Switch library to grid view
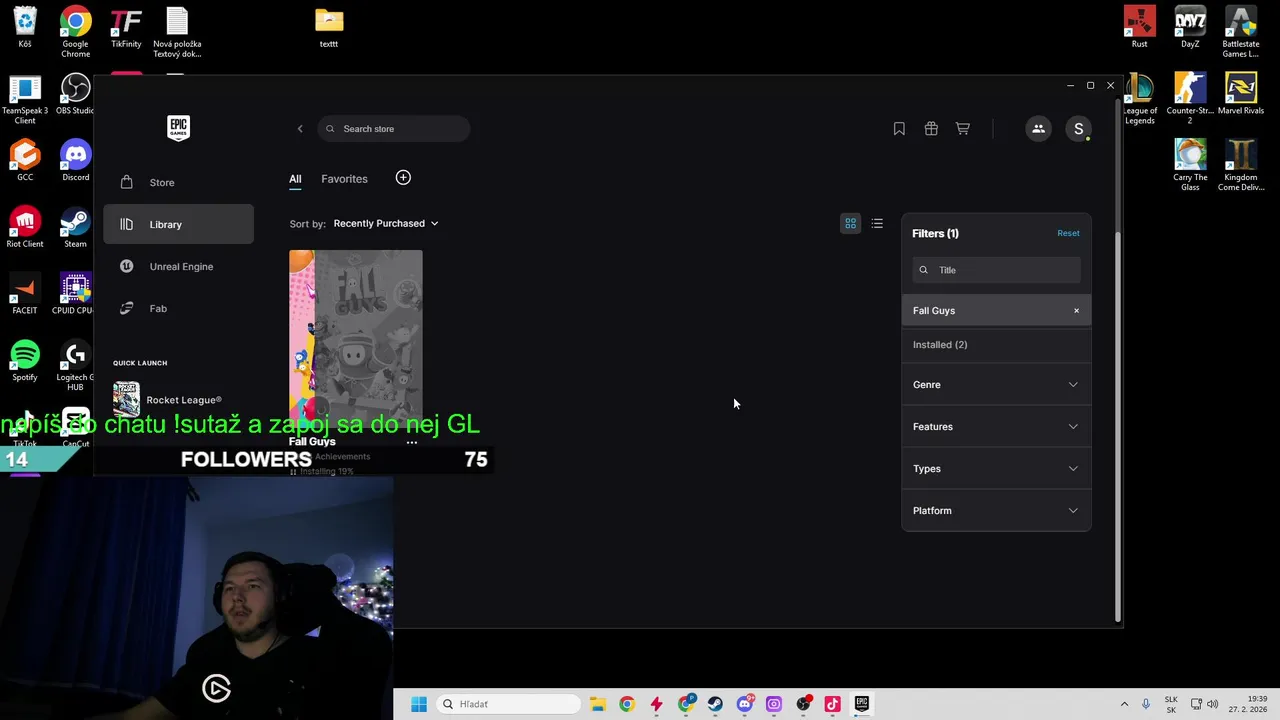Screen dimensions: 1280x720 tap(850, 223)
